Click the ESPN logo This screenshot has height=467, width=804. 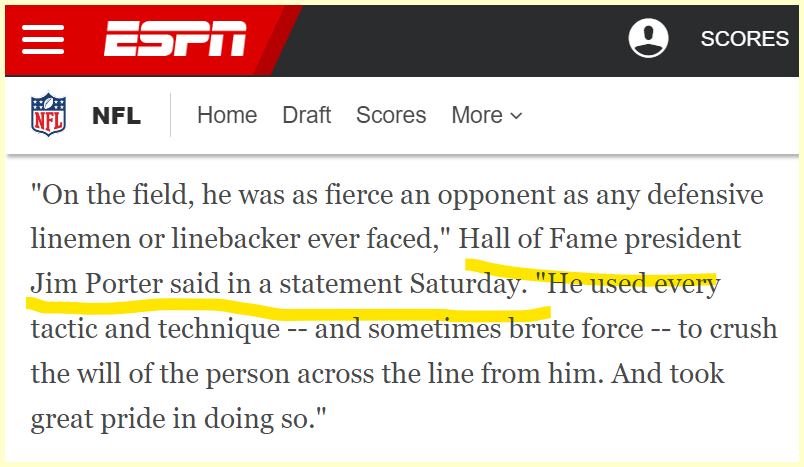pos(176,40)
